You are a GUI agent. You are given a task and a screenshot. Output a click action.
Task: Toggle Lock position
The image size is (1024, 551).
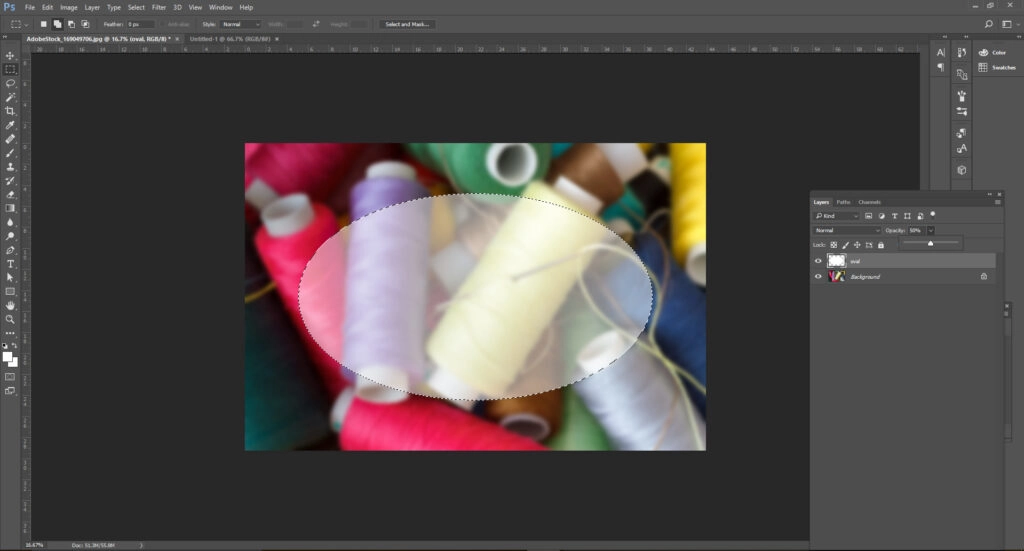click(x=857, y=245)
